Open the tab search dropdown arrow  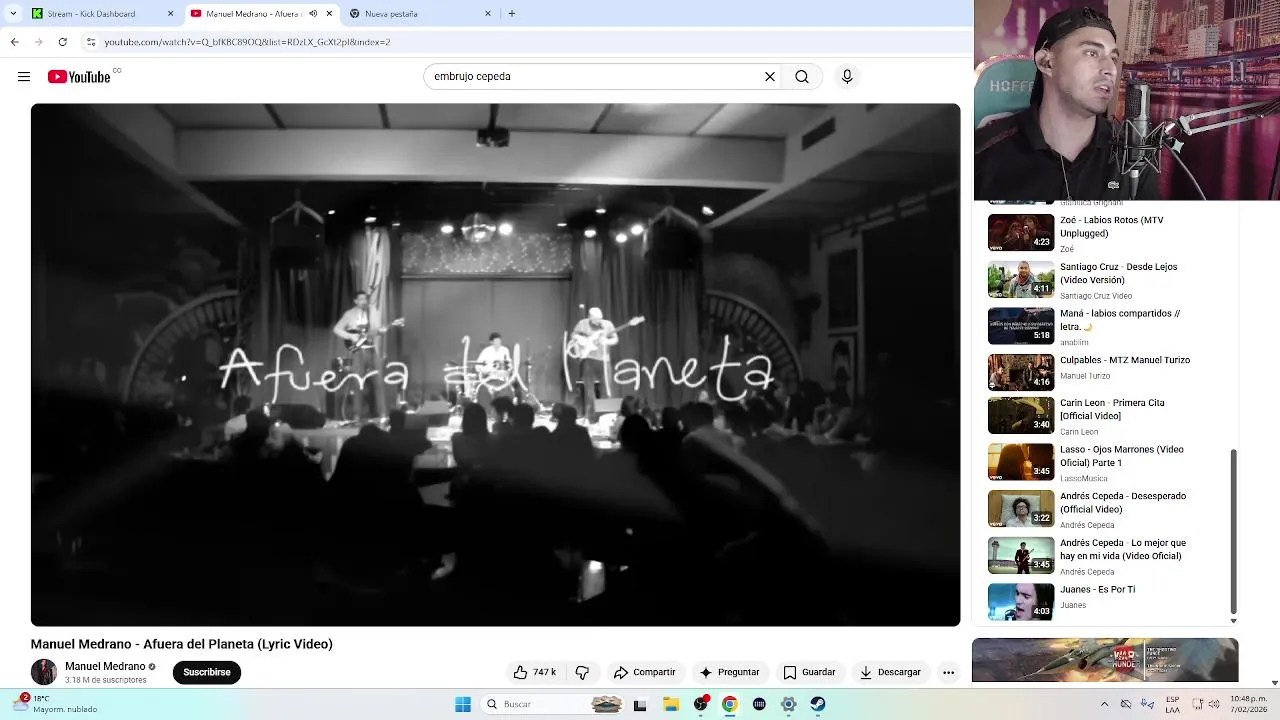13,14
